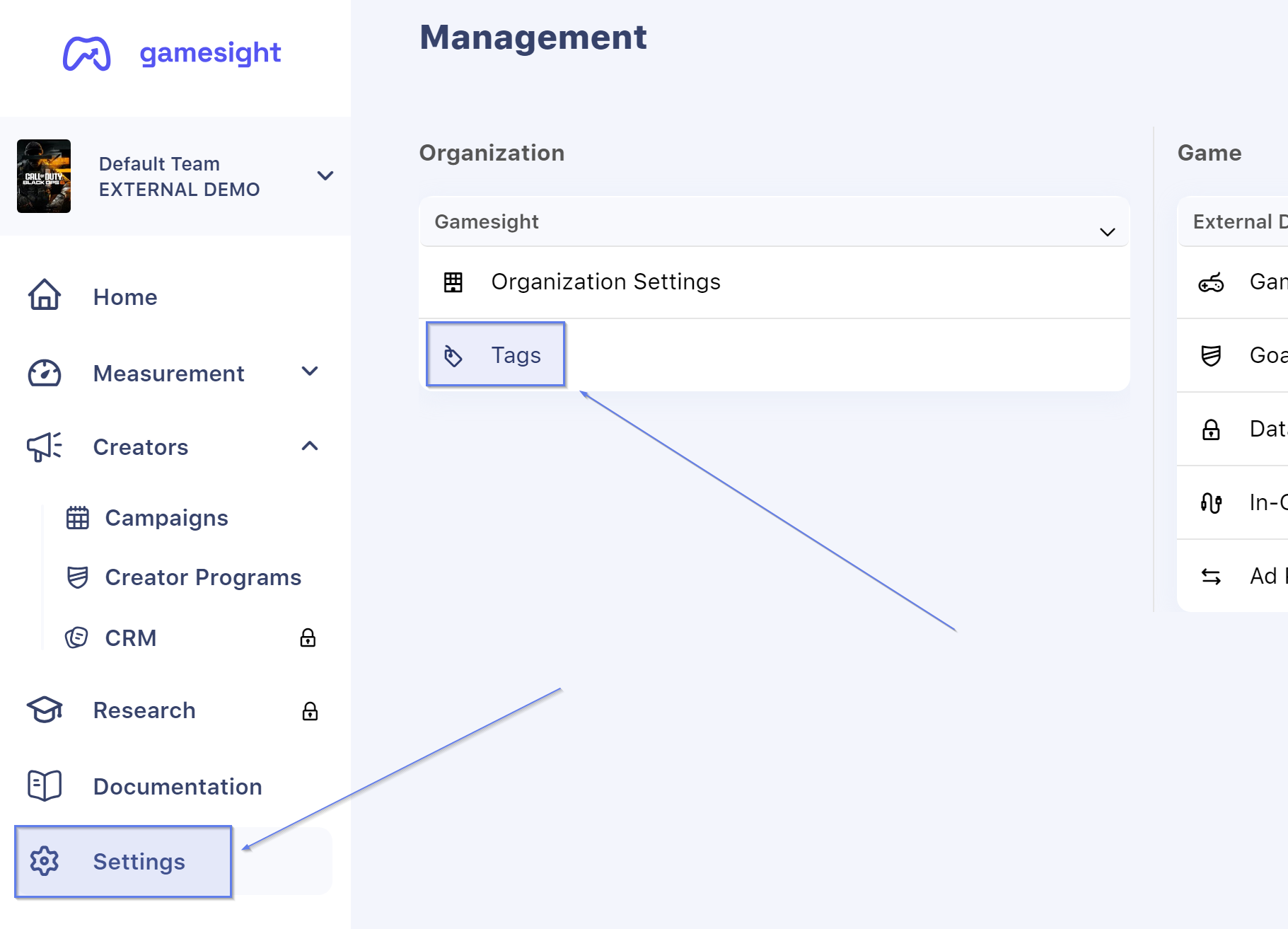Open the CRM submenu item

point(131,638)
